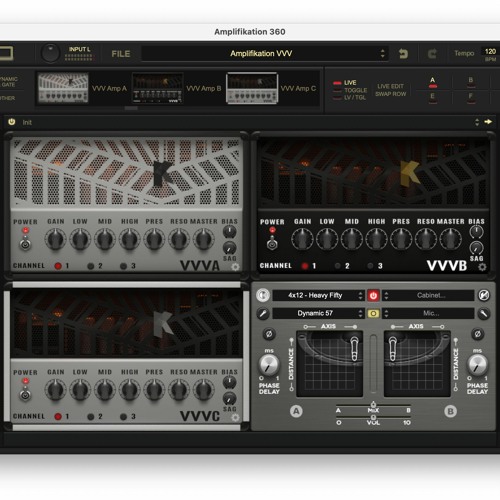Viewport: 500px width, 500px height.
Task: Toggle the red cabinet power button
Action: click(x=373, y=295)
